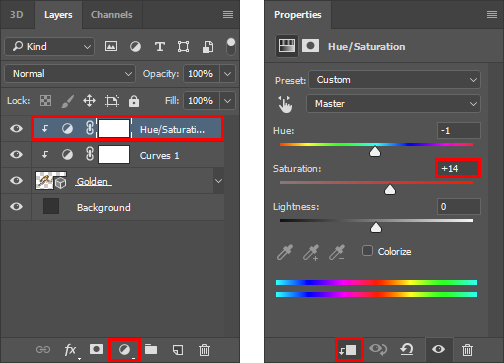
Task: Open Layers panel hamburger menu
Action: (228, 14)
